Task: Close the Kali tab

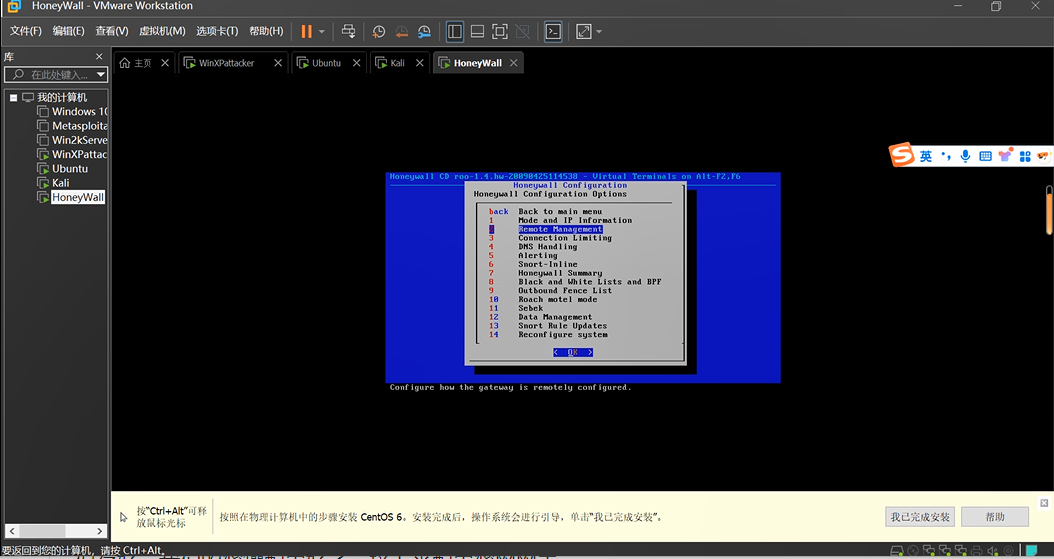Action: 419,62
